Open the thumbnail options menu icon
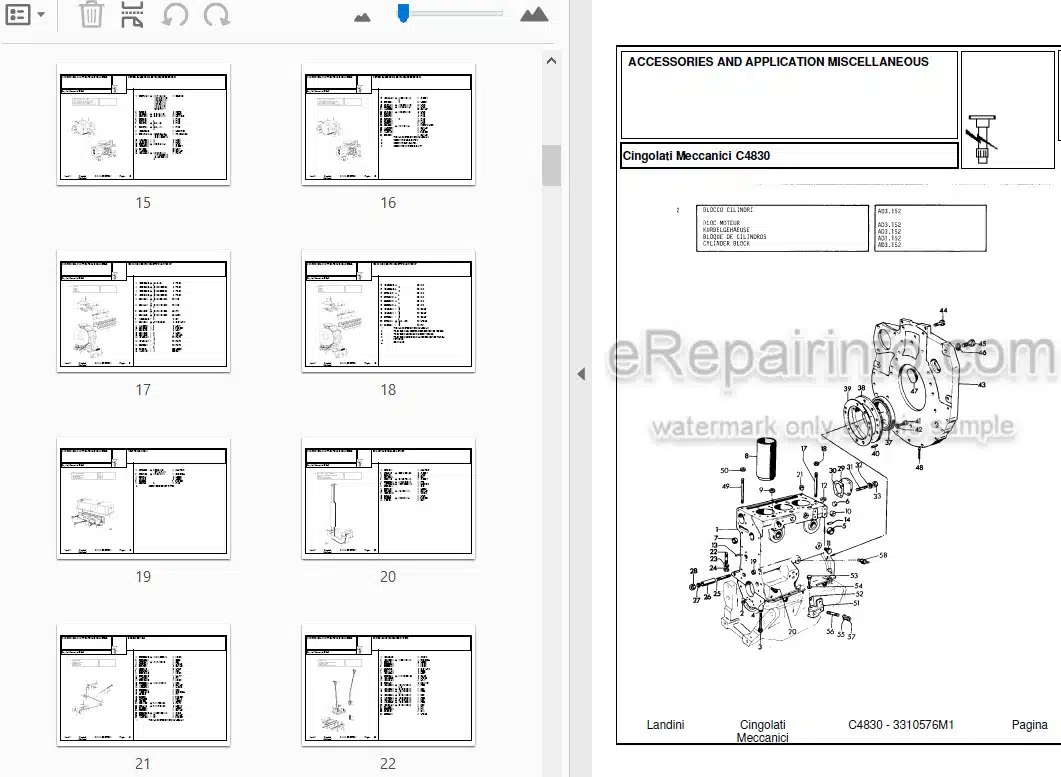 [x=18, y=14]
